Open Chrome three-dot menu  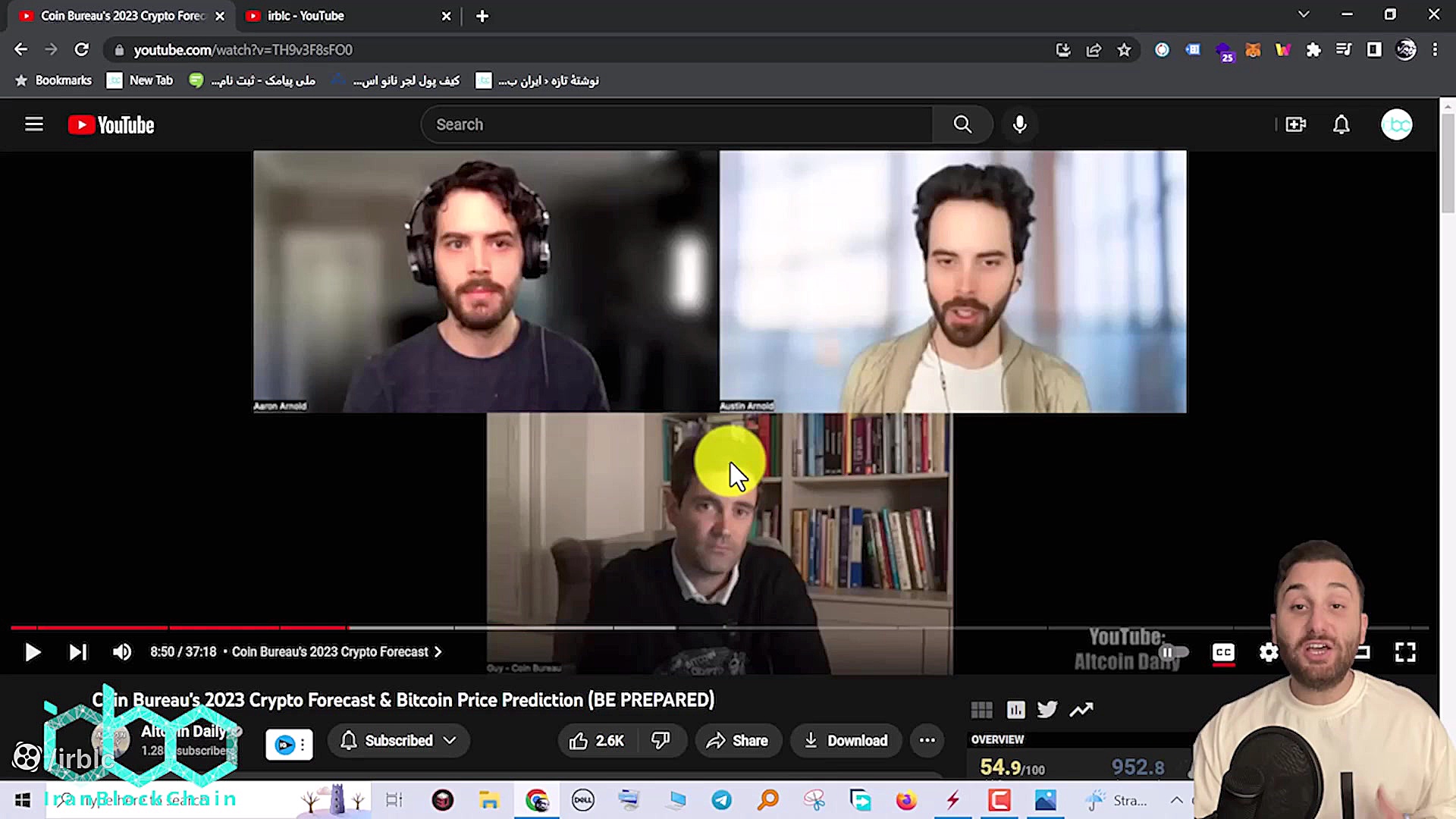click(1435, 50)
